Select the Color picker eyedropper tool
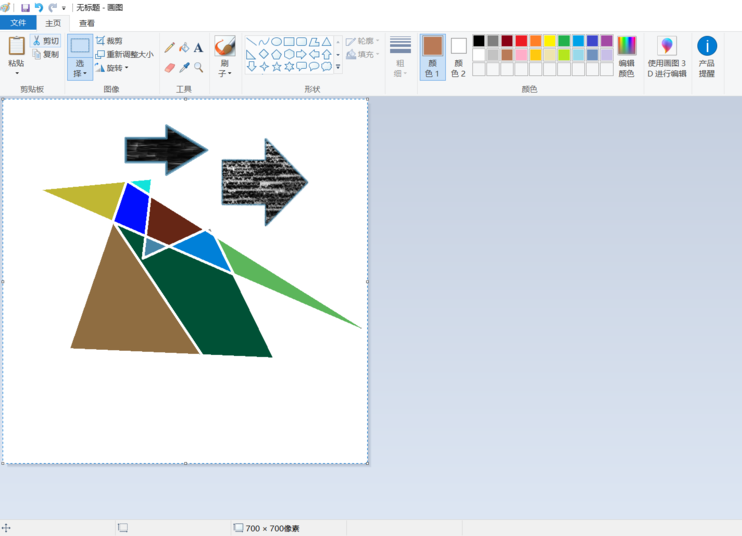This screenshot has height=536, width=742. tap(184, 68)
